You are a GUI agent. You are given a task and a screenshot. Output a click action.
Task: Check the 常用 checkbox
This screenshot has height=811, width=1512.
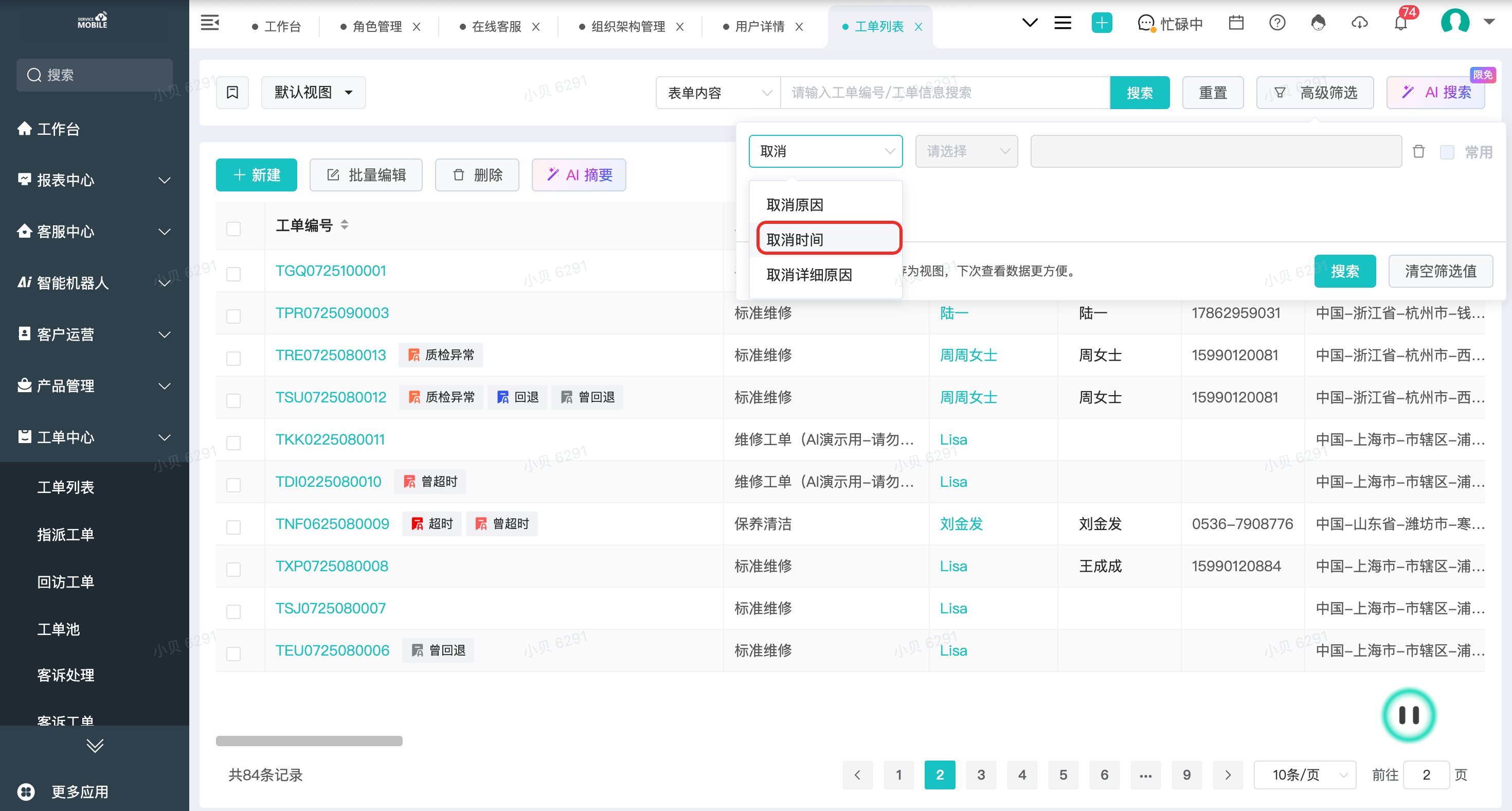1447,152
